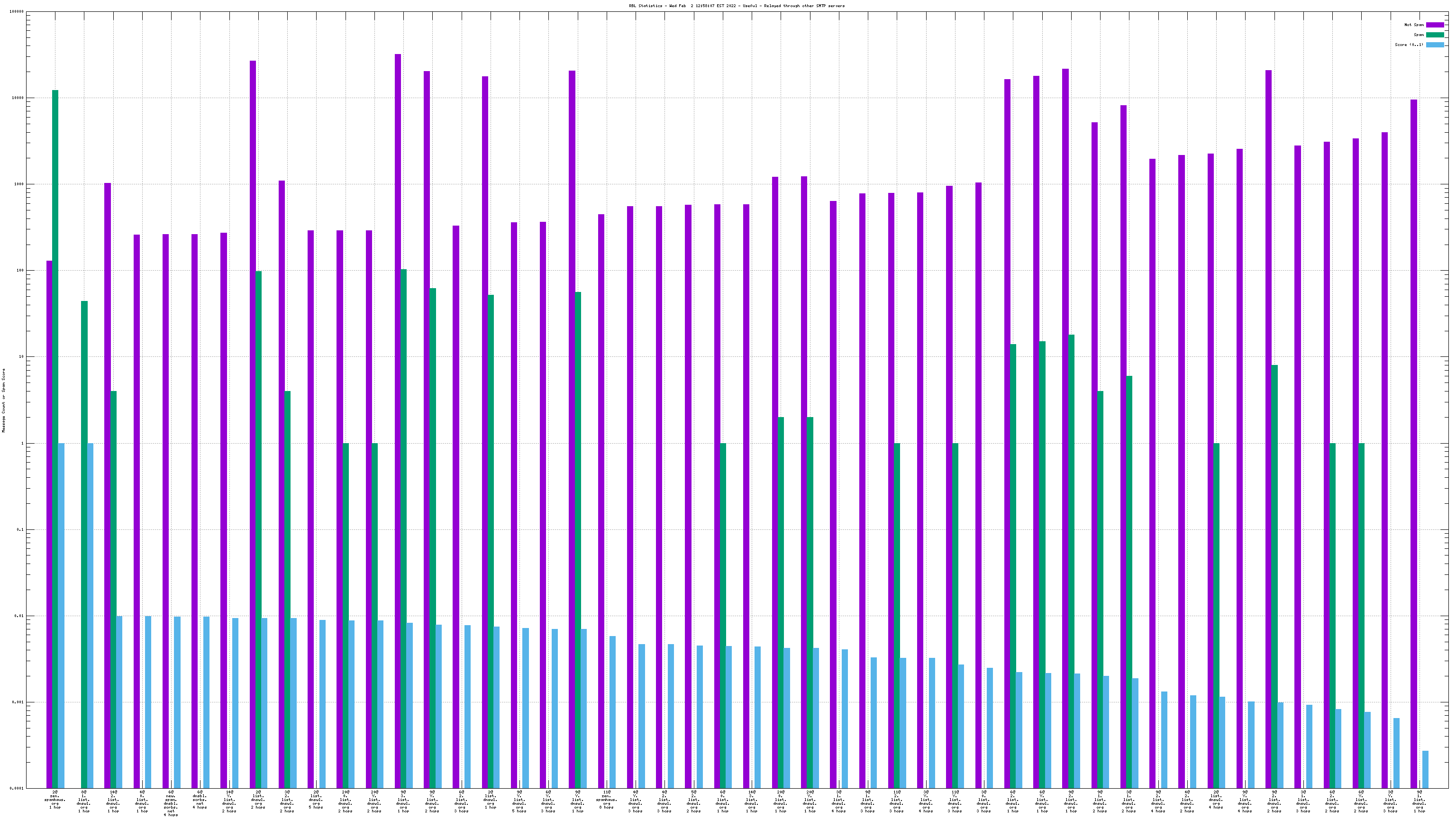This screenshot has height=819, width=1456.
Task: Click the 0.01 y-axis tick label
Action: click(x=18, y=616)
